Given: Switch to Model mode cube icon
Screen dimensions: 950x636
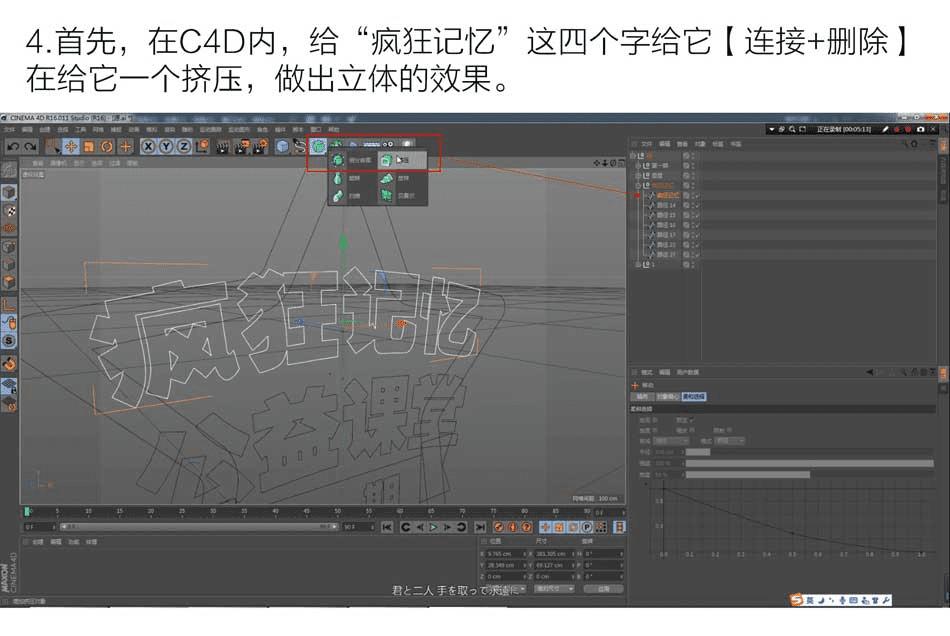Looking at the screenshot, I should click(x=8, y=193).
